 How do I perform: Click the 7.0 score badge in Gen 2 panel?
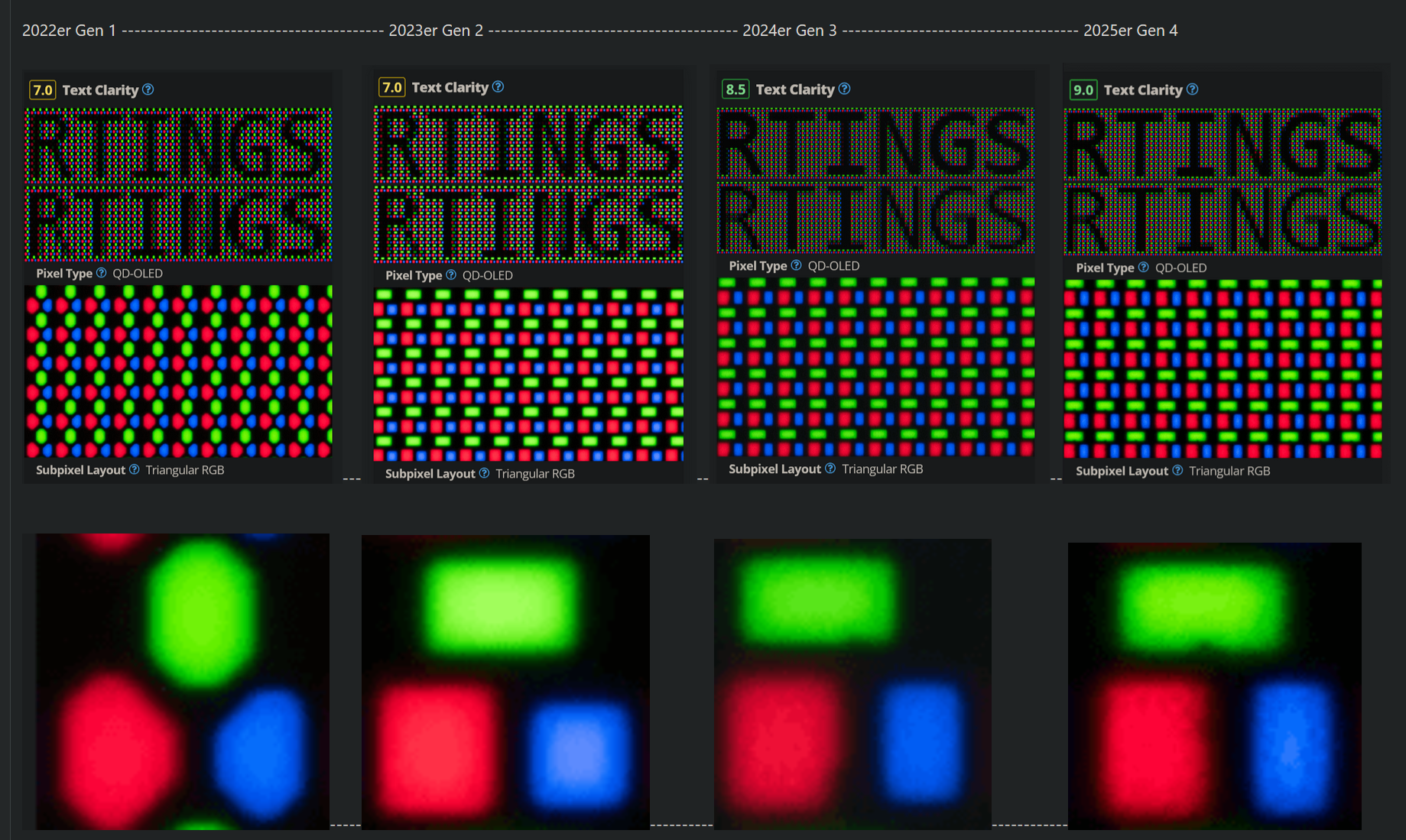pos(392,88)
